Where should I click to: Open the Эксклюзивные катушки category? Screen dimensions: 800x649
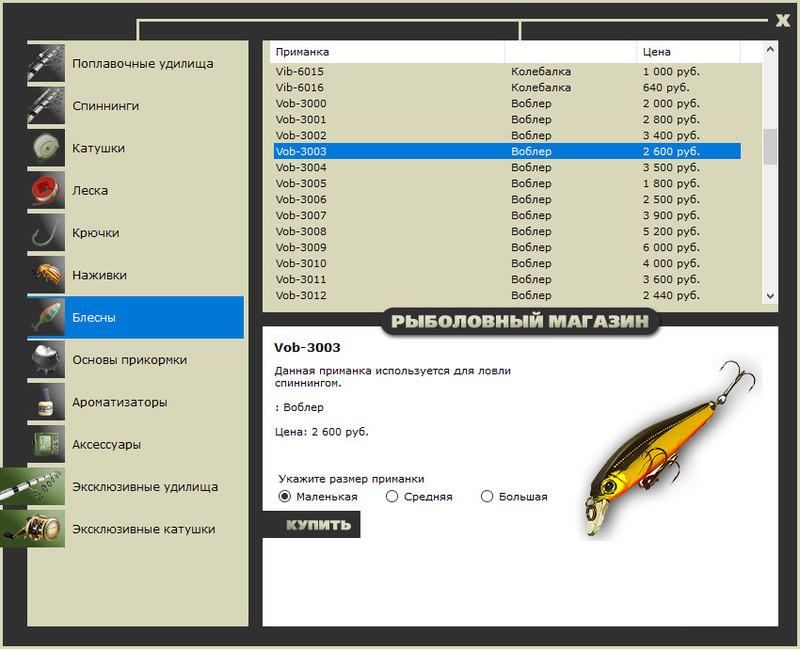(143, 529)
